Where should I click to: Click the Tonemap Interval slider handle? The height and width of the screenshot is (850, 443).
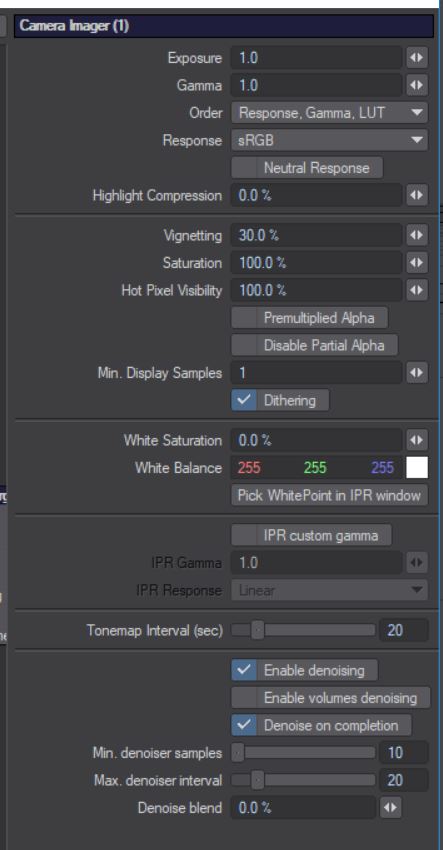258,630
